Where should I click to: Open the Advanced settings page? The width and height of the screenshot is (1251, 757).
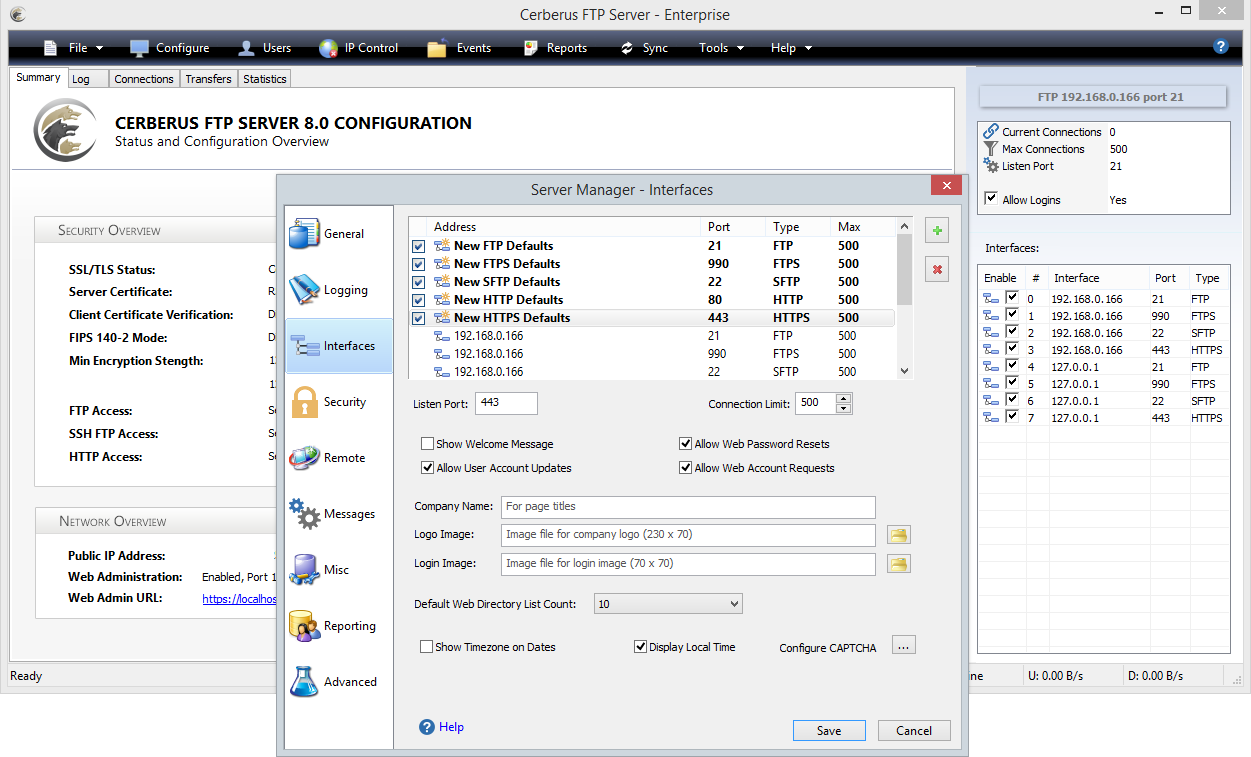click(x=339, y=682)
